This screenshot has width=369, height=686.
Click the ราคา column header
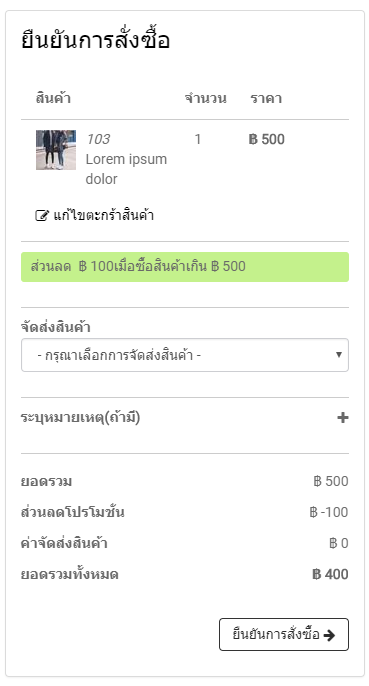(x=266, y=98)
